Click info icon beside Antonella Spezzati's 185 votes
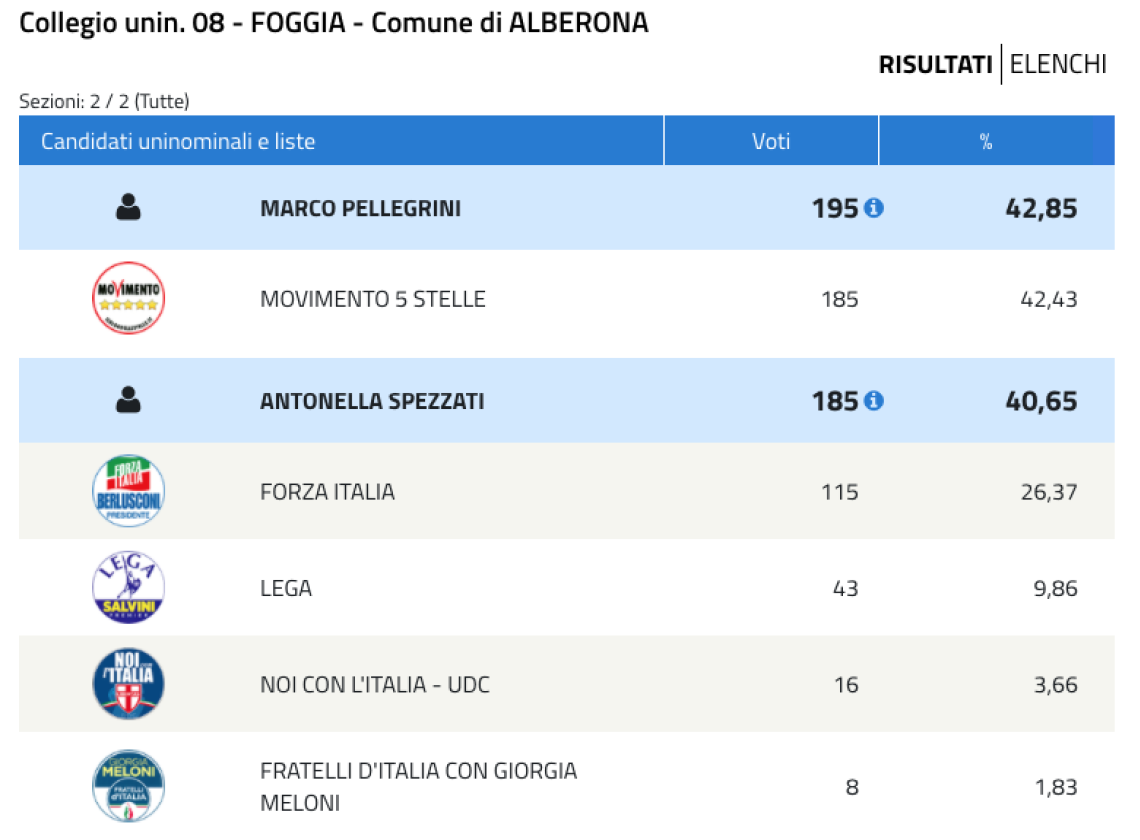 tap(874, 401)
